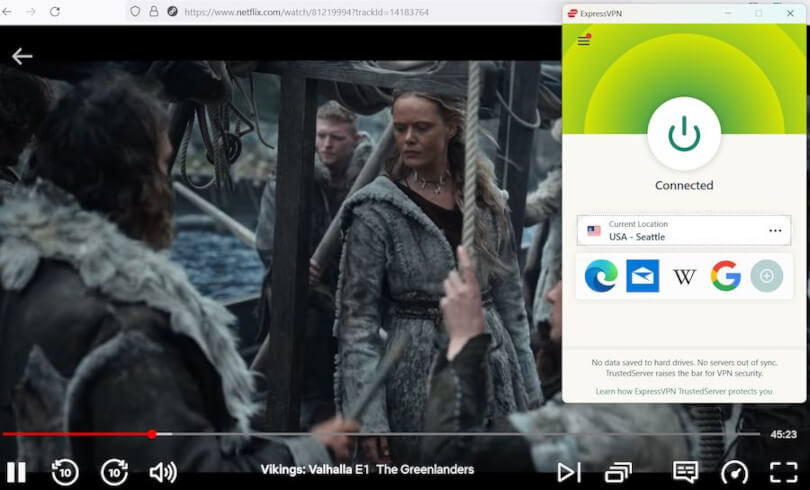Click the site padlock icon

[154, 11]
